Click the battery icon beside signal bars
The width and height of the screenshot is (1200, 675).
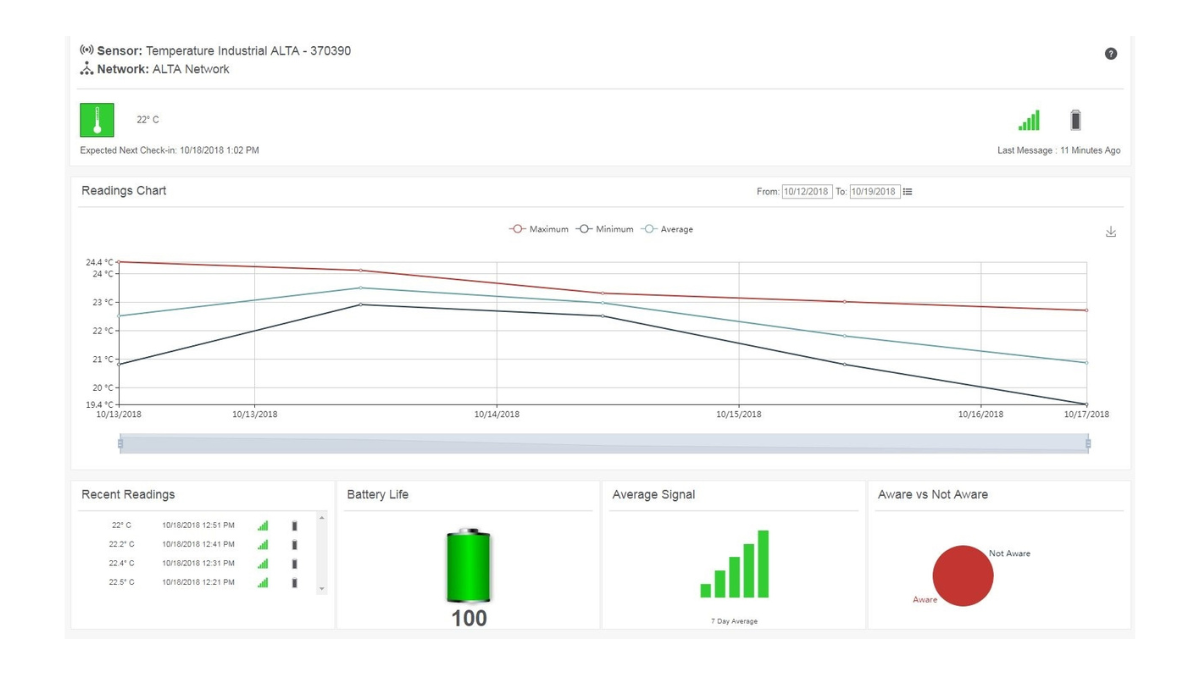tap(1075, 120)
